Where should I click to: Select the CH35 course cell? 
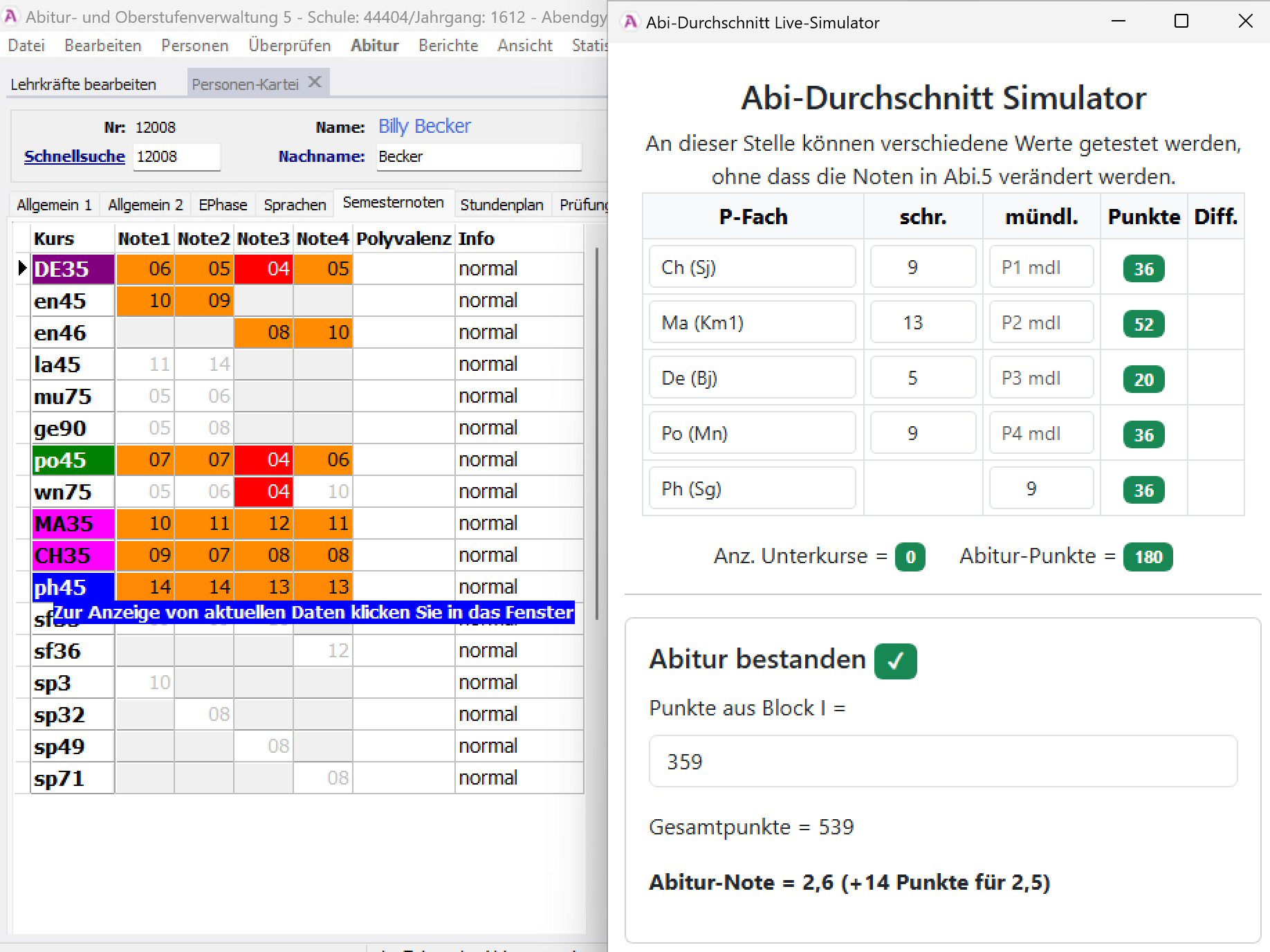[73, 555]
